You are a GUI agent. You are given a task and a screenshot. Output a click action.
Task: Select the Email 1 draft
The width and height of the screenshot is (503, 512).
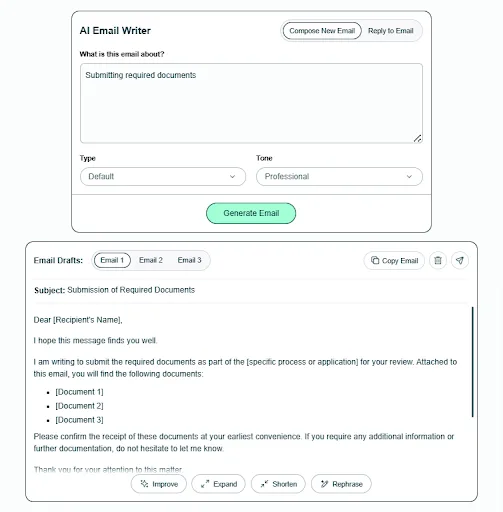pyautogui.click(x=112, y=260)
